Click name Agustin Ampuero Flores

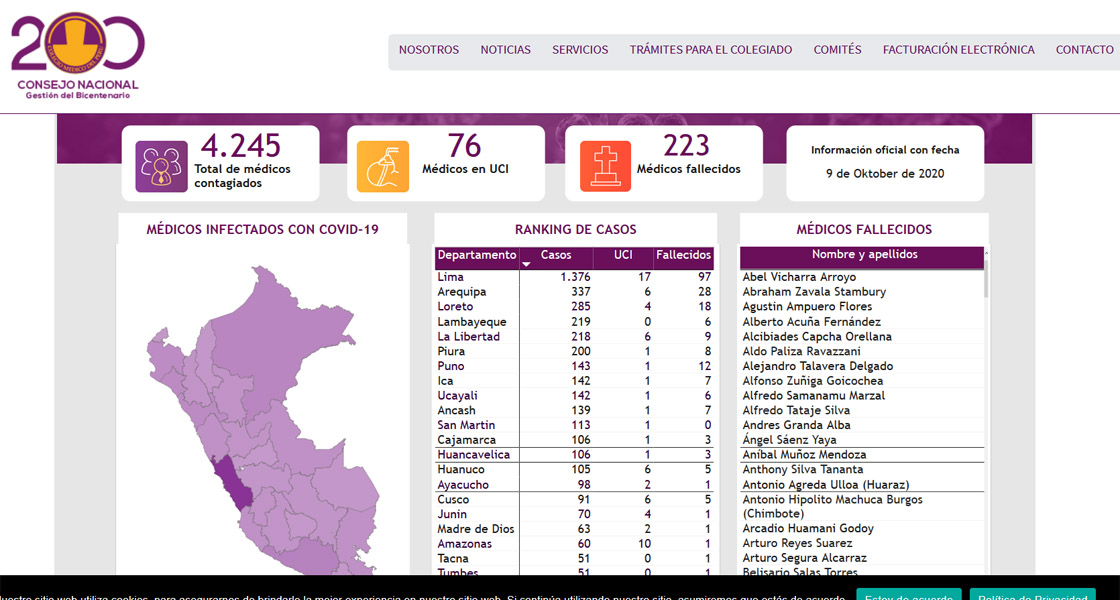(807, 306)
